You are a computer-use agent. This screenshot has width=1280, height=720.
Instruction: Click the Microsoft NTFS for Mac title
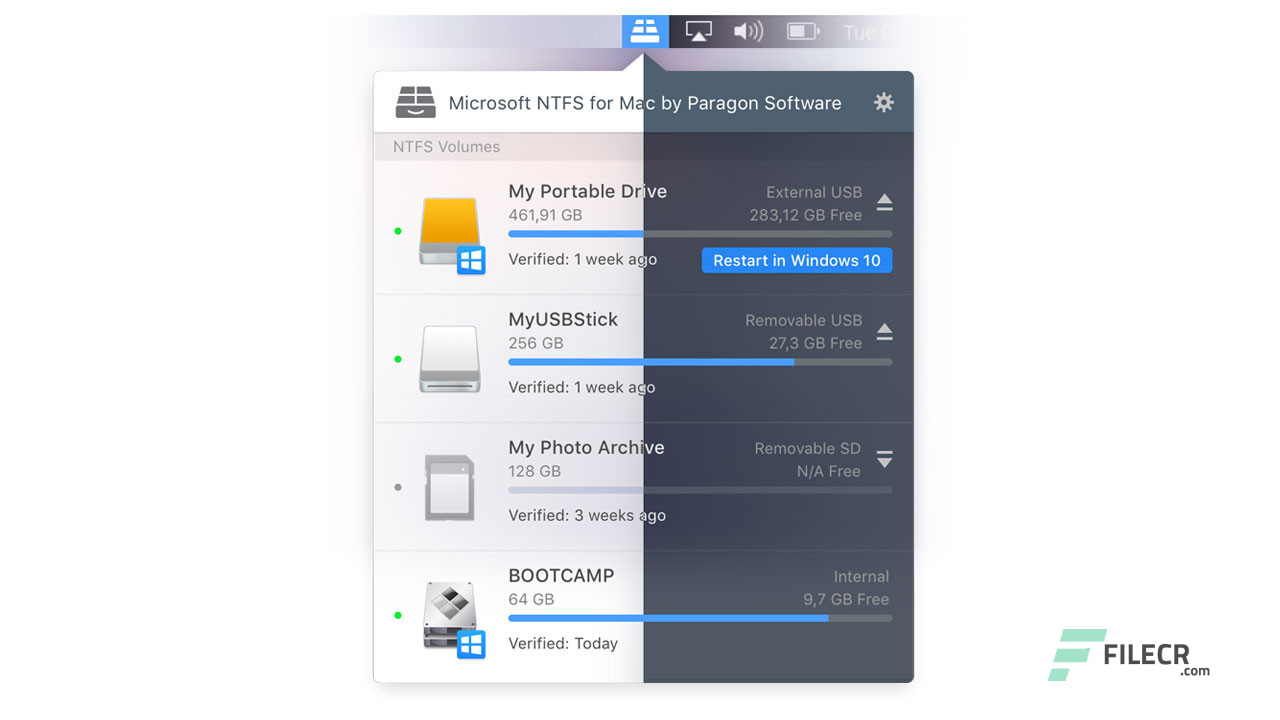[645, 103]
